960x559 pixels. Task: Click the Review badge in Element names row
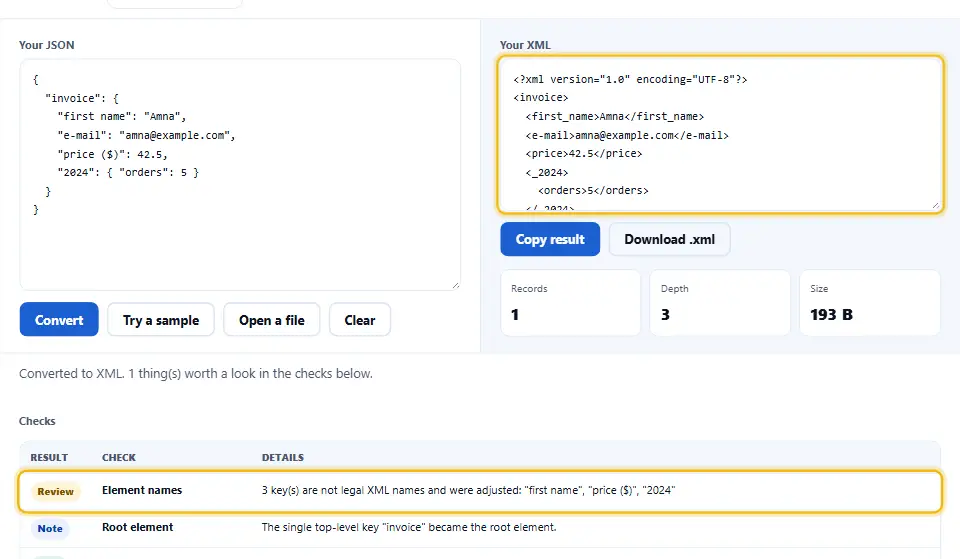(x=55, y=491)
